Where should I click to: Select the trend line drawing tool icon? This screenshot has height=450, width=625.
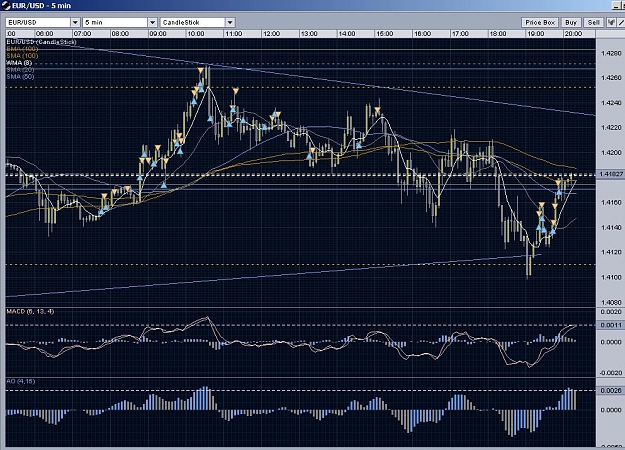click(x=621, y=22)
